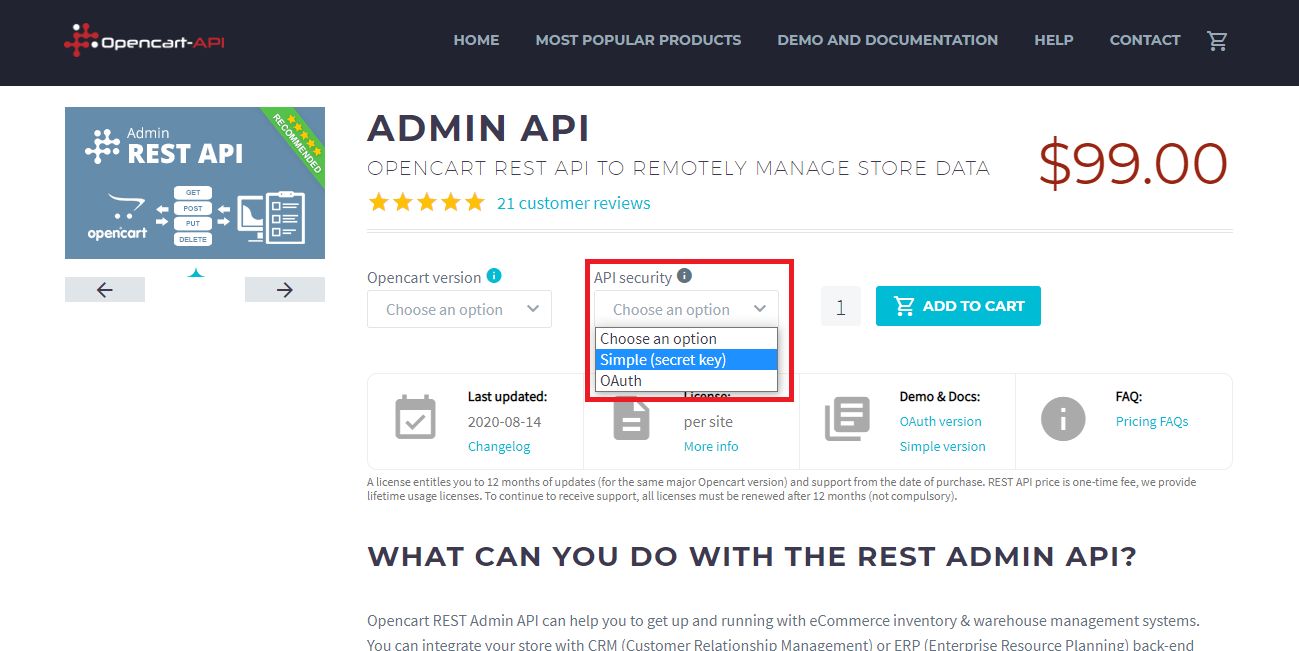Screen dimensions: 1299x651
Task: Open DEMO AND DOCUMENTATION menu
Action: click(887, 41)
